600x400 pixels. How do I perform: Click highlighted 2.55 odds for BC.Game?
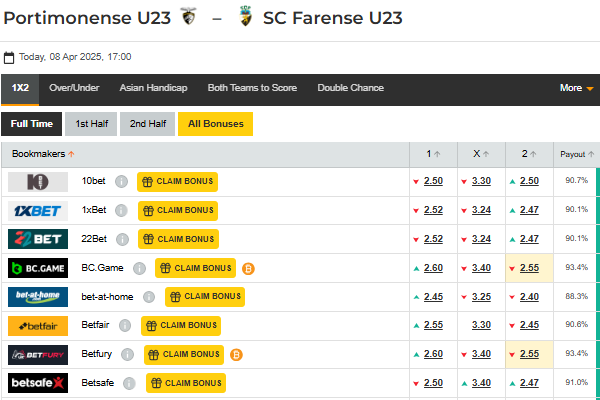(529, 268)
